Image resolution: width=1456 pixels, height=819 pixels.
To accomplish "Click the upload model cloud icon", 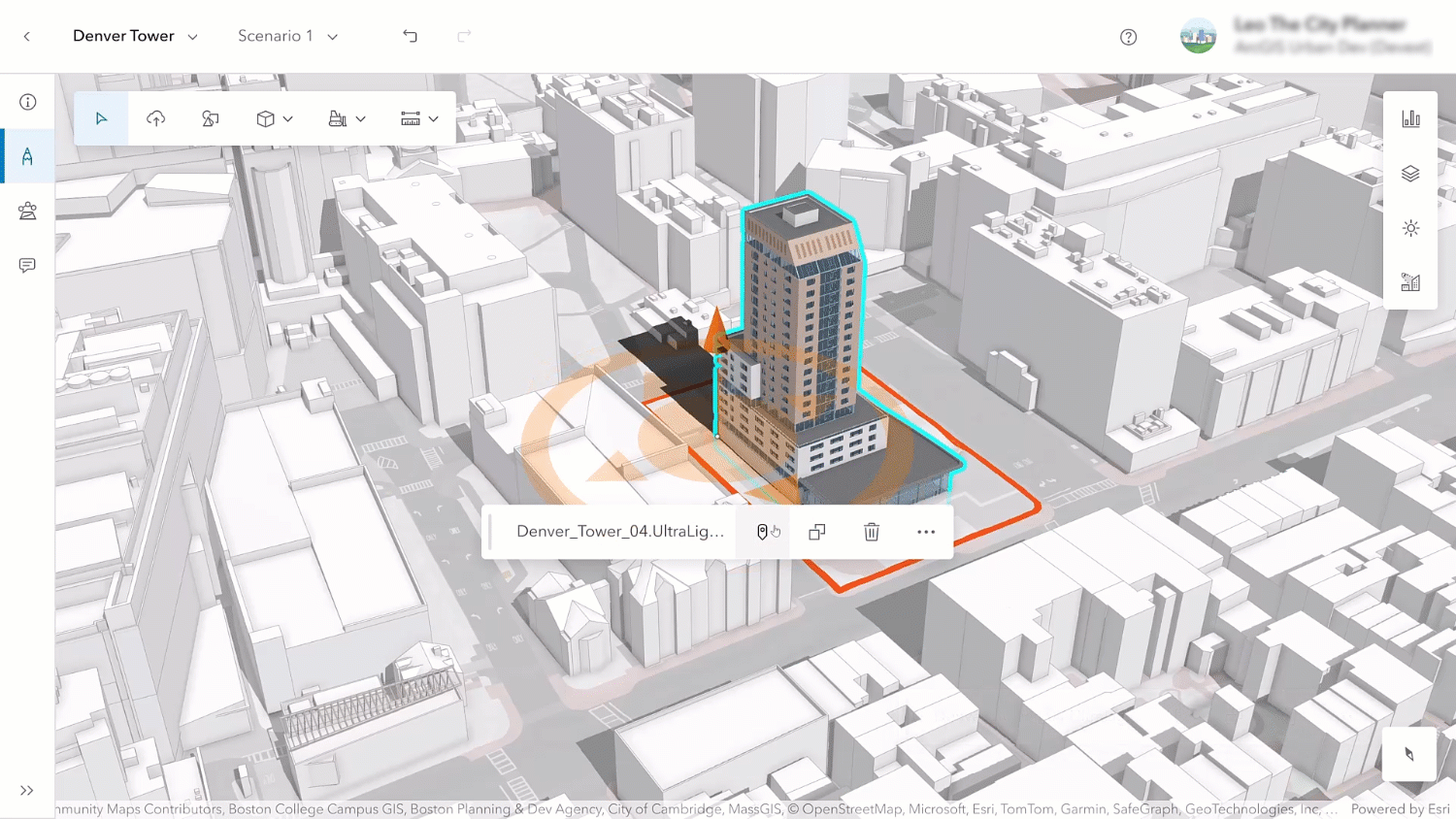I will [155, 118].
